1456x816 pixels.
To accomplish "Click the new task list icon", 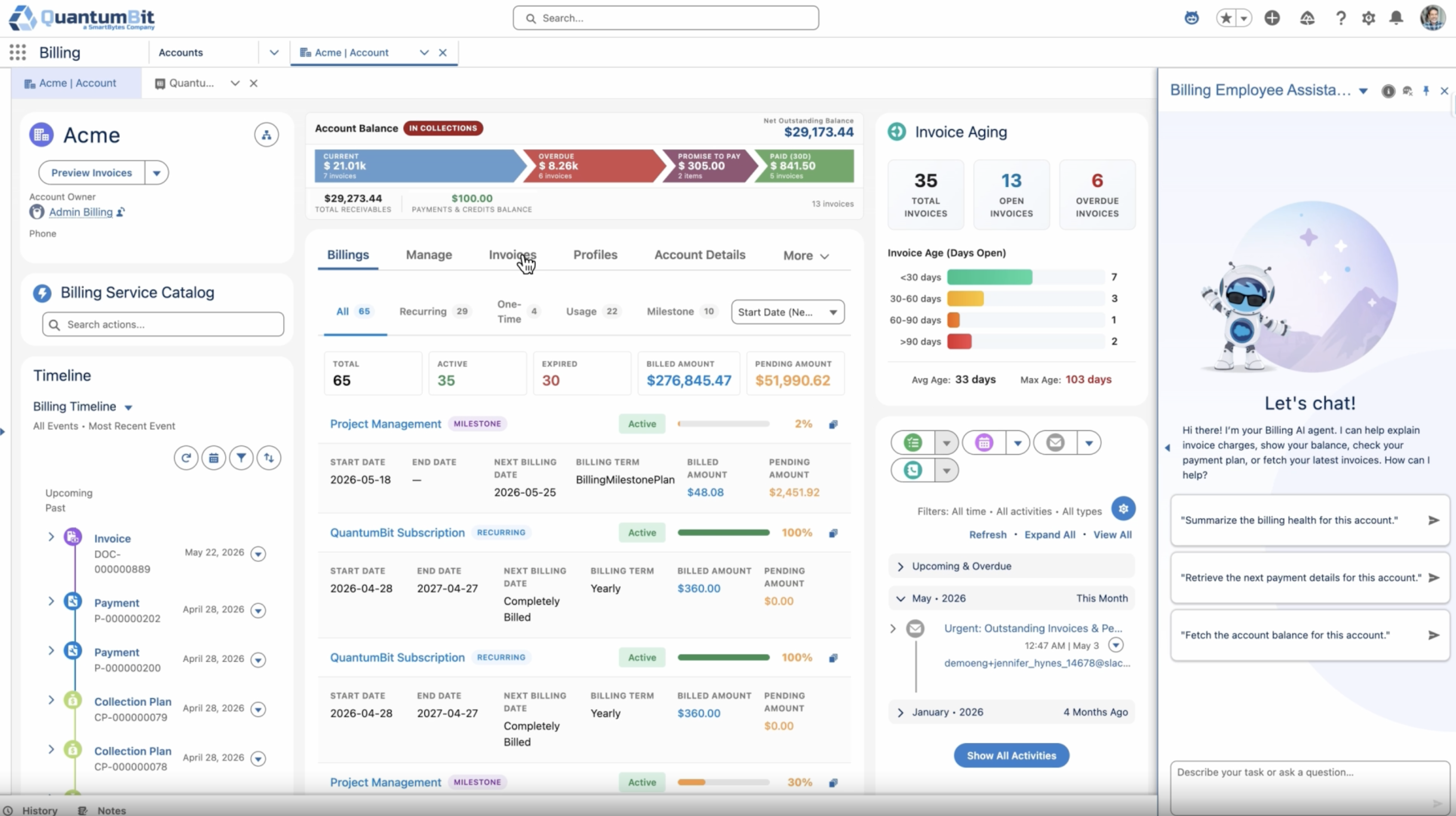I will pyautogui.click(x=913, y=443).
